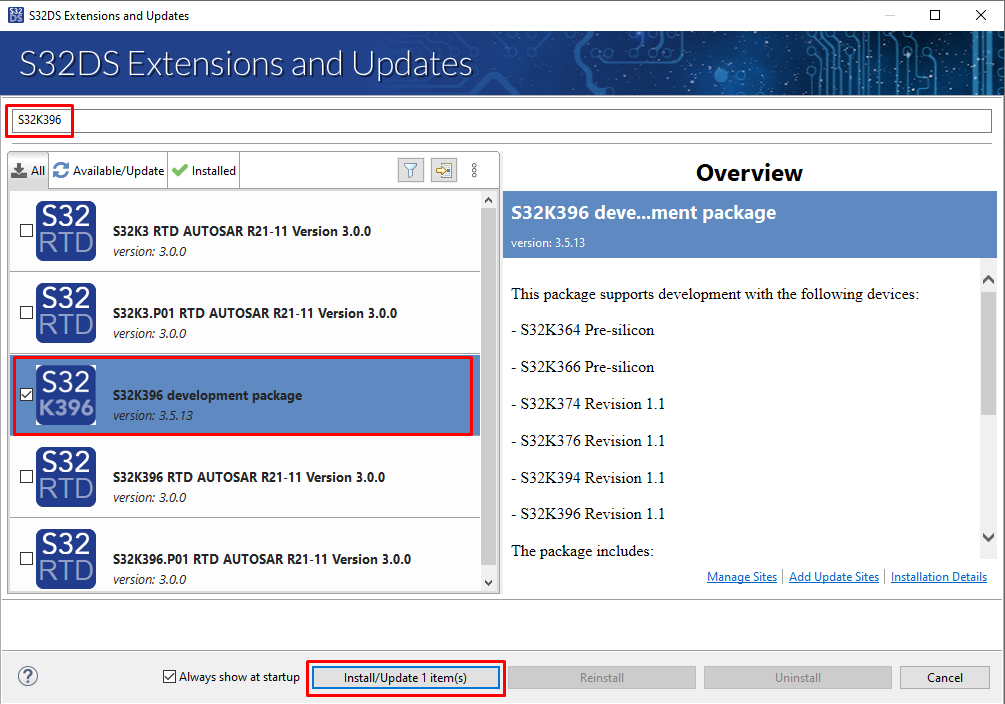Click Overview pane scroll down arrow
This screenshot has height=704, width=1005.
[x=988, y=537]
